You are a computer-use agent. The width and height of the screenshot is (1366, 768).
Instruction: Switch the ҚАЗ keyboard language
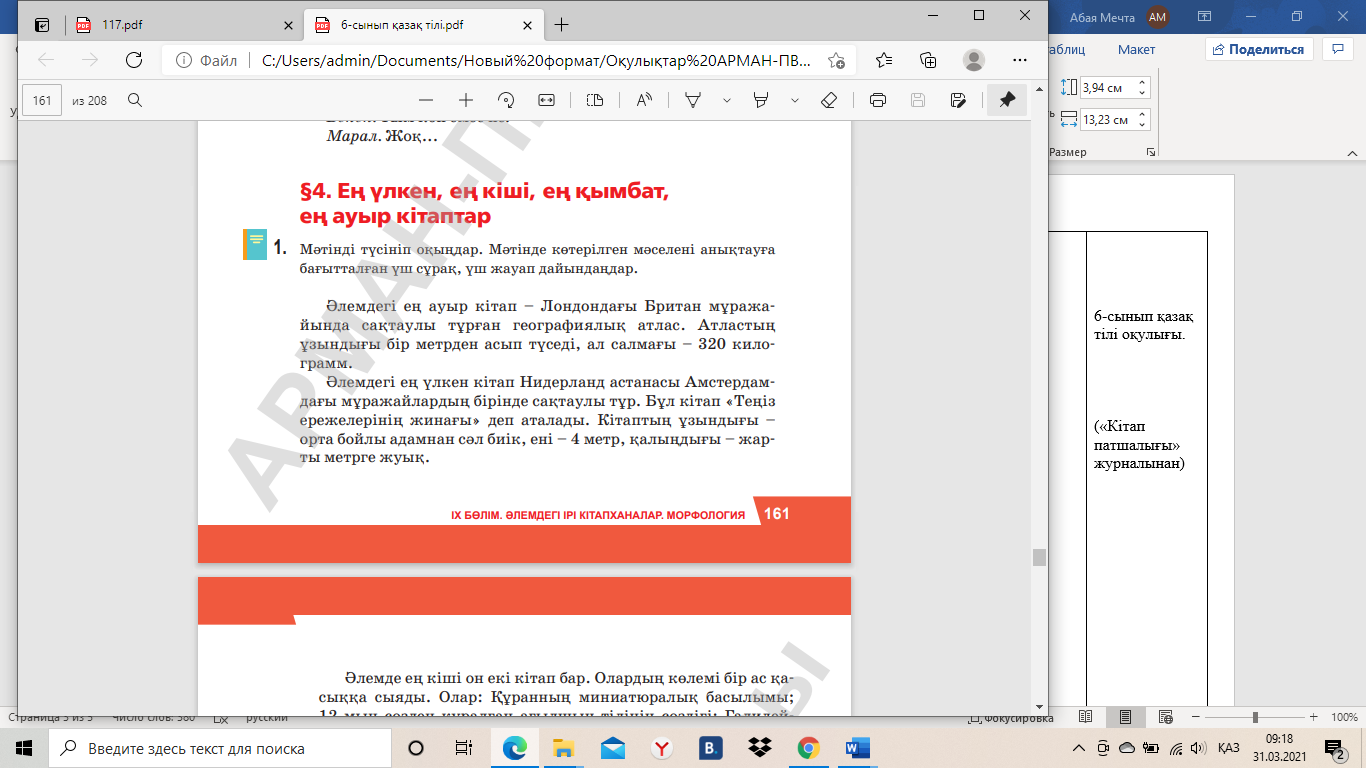tap(1229, 748)
